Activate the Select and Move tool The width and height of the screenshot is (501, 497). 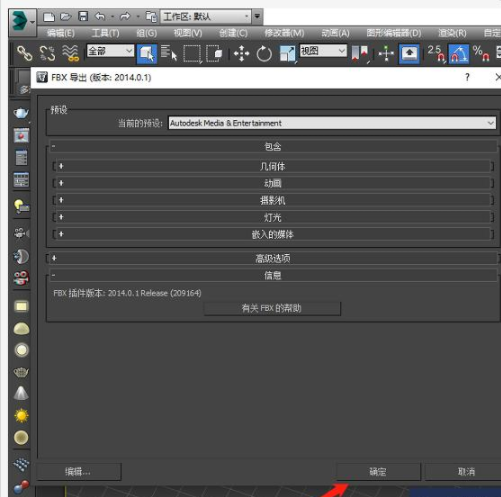pyautogui.click(x=242, y=54)
